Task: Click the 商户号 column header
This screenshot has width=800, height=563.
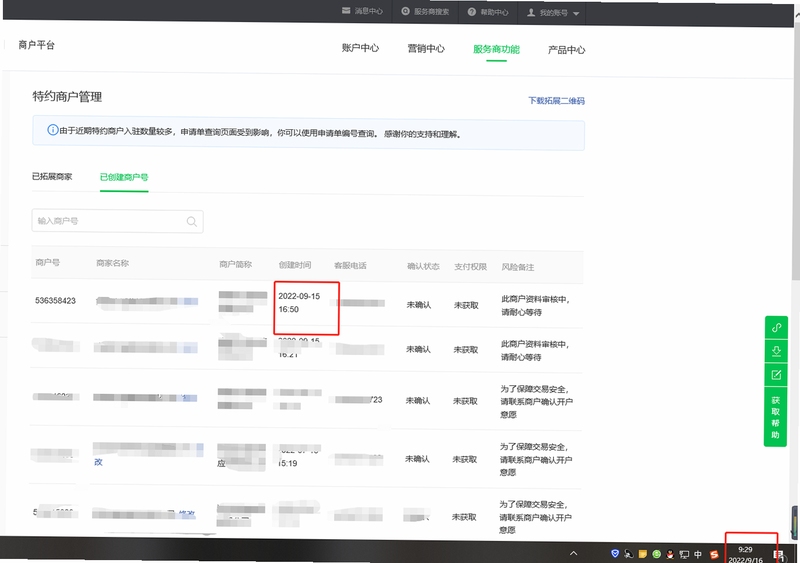Action: 47,262
